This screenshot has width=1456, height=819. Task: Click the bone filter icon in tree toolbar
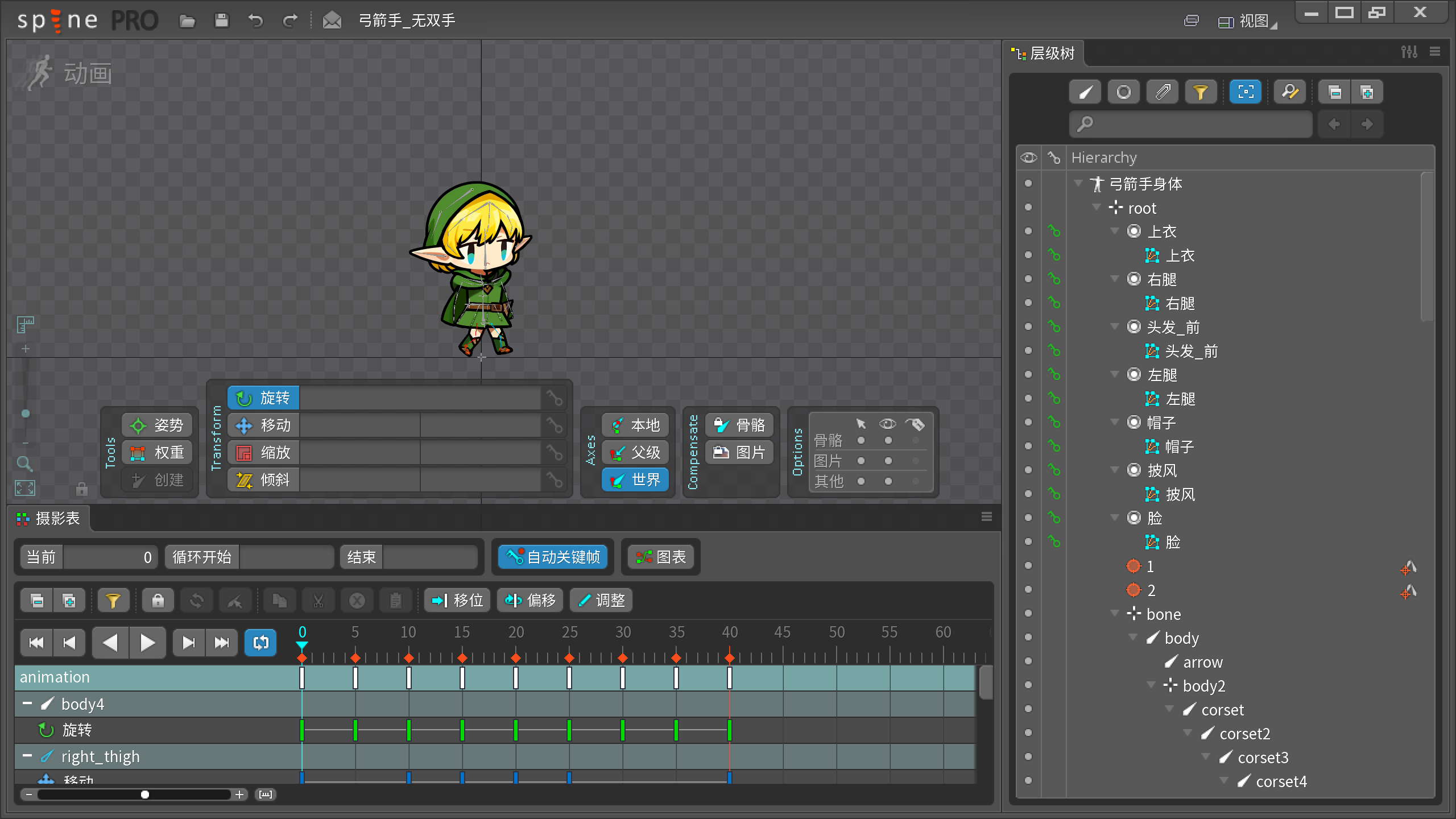click(1085, 92)
